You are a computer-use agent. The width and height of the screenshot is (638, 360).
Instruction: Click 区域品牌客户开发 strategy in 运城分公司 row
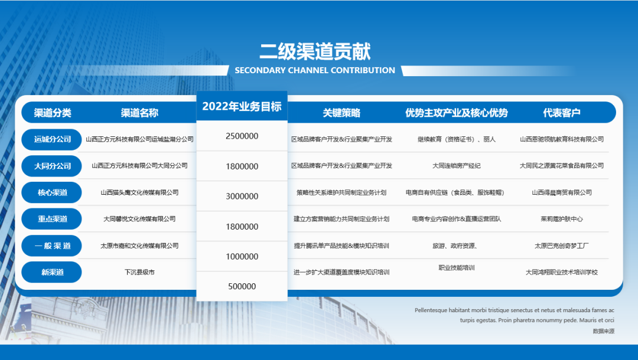(342, 139)
